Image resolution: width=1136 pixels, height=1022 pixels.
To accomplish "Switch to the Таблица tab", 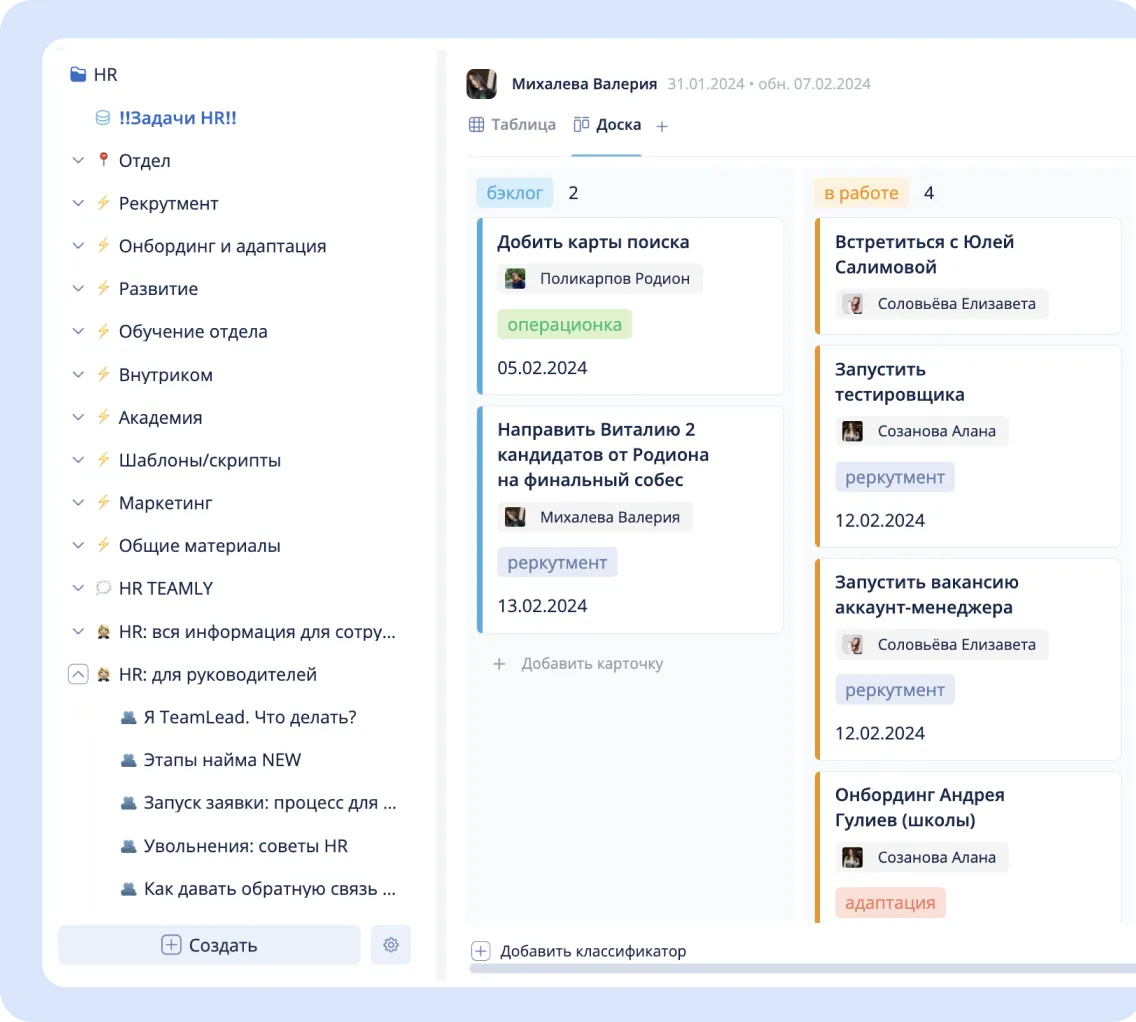I will tap(513, 125).
